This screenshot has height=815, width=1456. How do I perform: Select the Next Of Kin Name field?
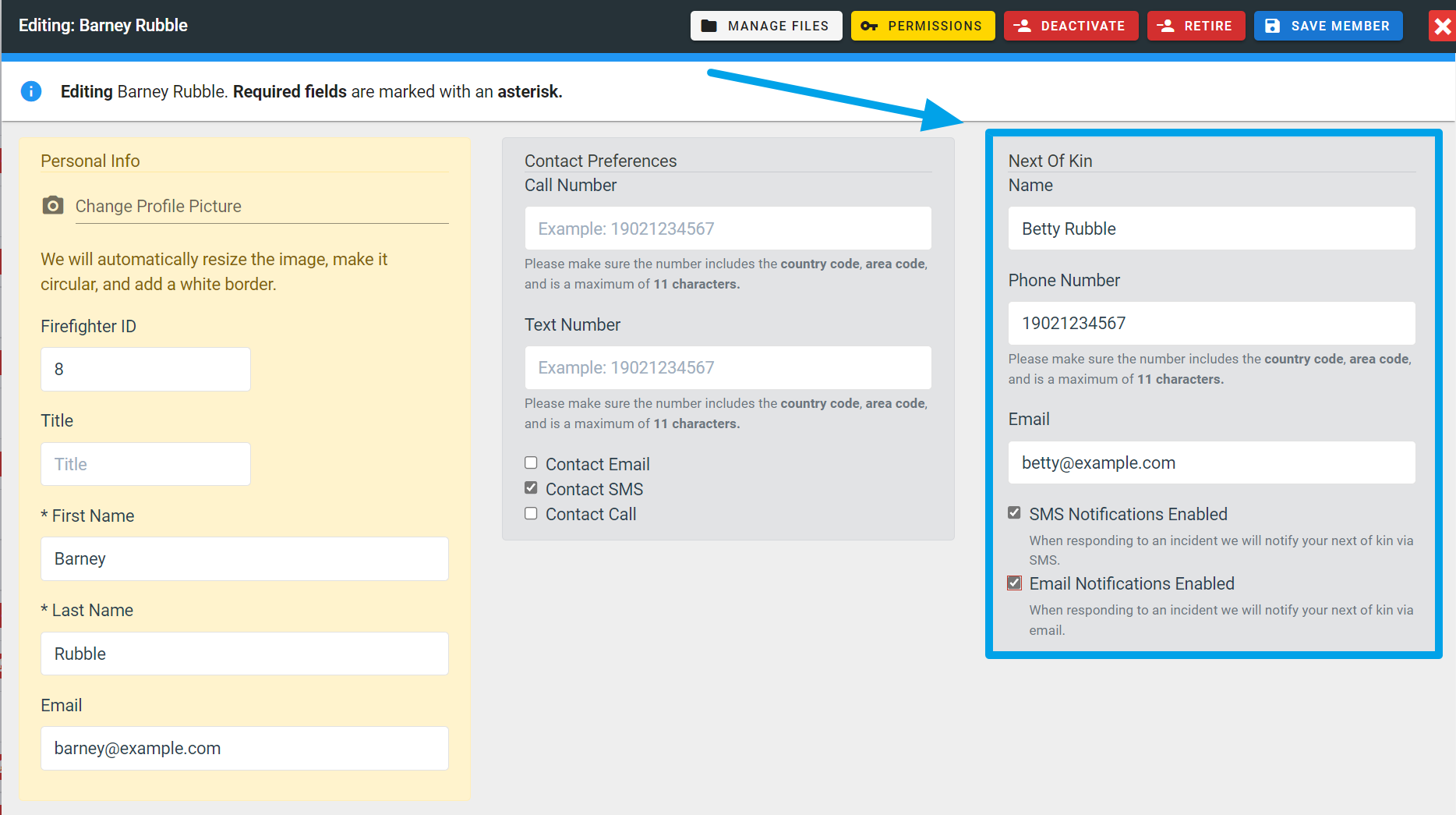pos(1210,229)
